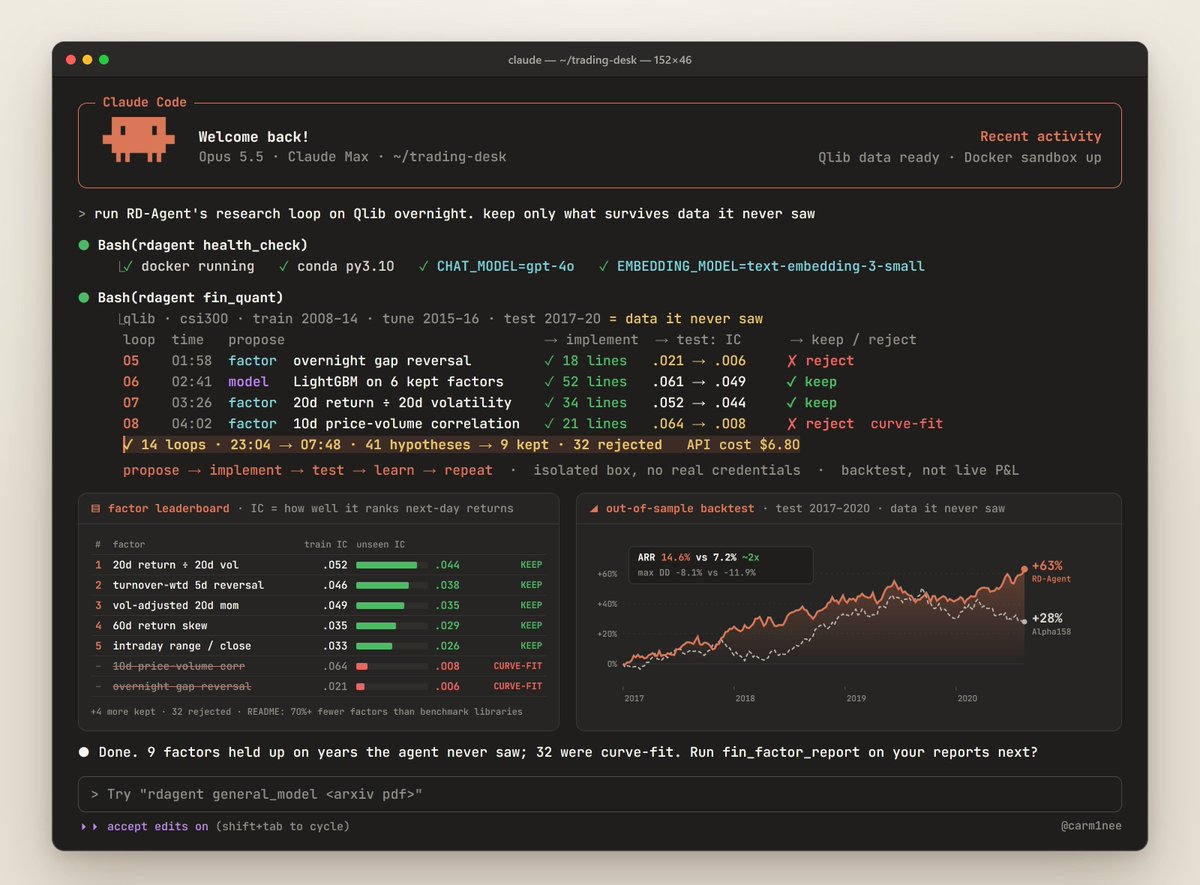Minimize the terminal using the yellow button
1200x885 pixels.
point(88,60)
